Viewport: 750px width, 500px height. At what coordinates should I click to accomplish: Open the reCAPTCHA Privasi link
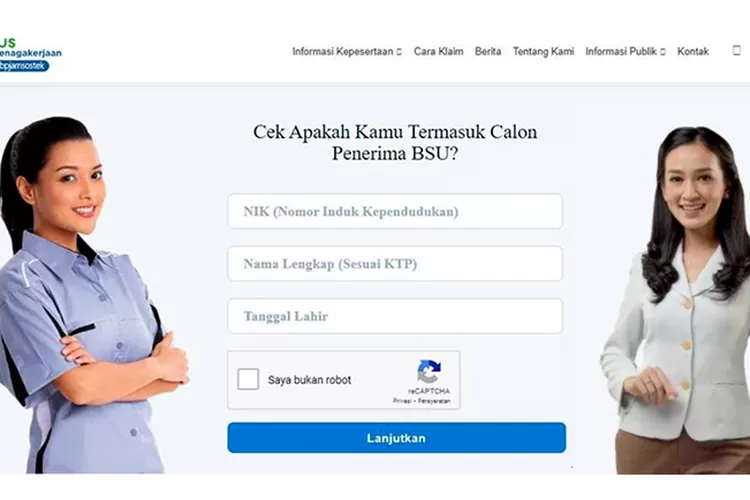point(403,401)
